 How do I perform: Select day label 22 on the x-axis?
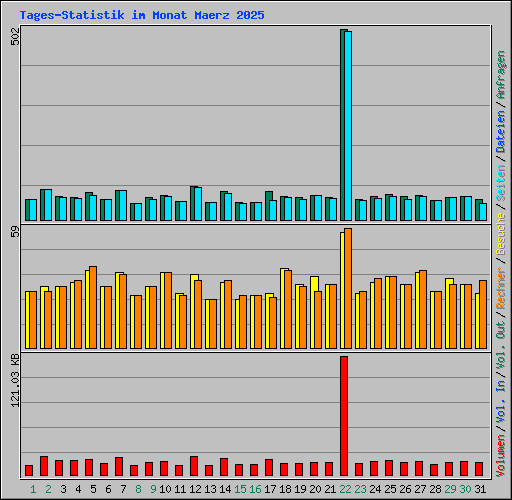tap(345, 489)
